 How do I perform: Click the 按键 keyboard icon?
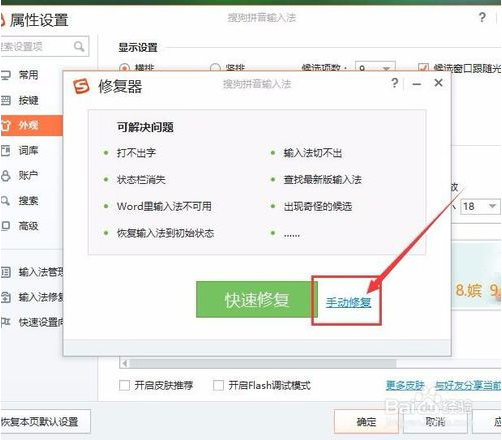(x=6, y=100)
